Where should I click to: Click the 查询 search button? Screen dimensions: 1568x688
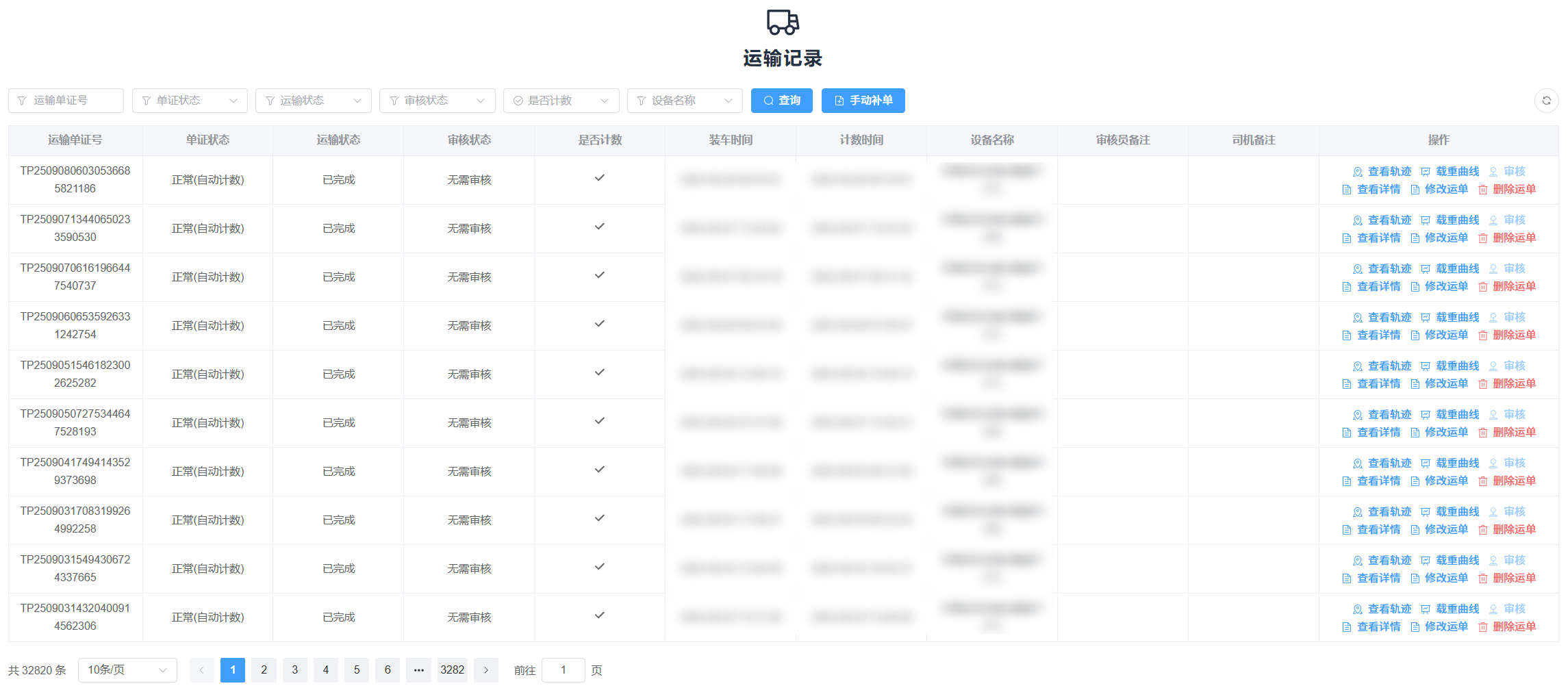781,101
